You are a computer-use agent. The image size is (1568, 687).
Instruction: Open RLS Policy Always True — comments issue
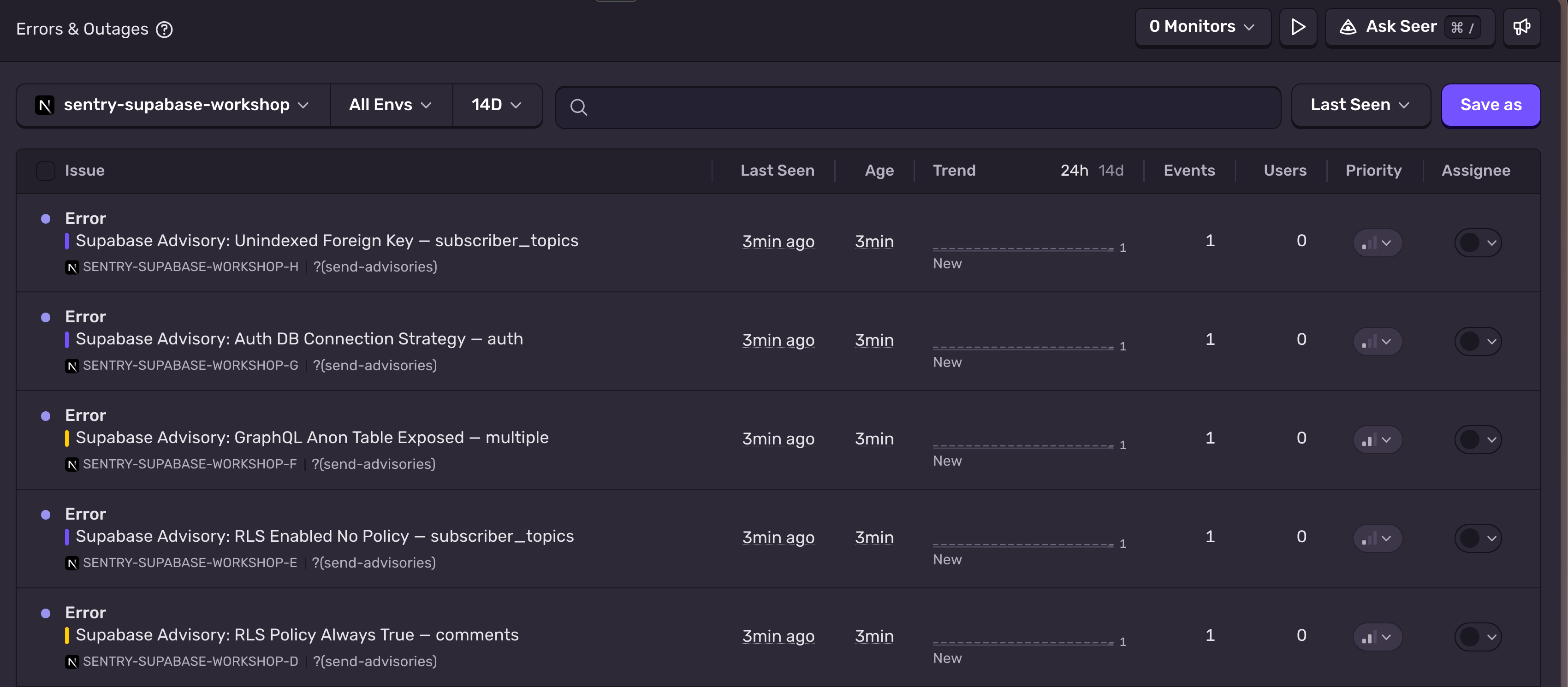(x=297, y=635)
